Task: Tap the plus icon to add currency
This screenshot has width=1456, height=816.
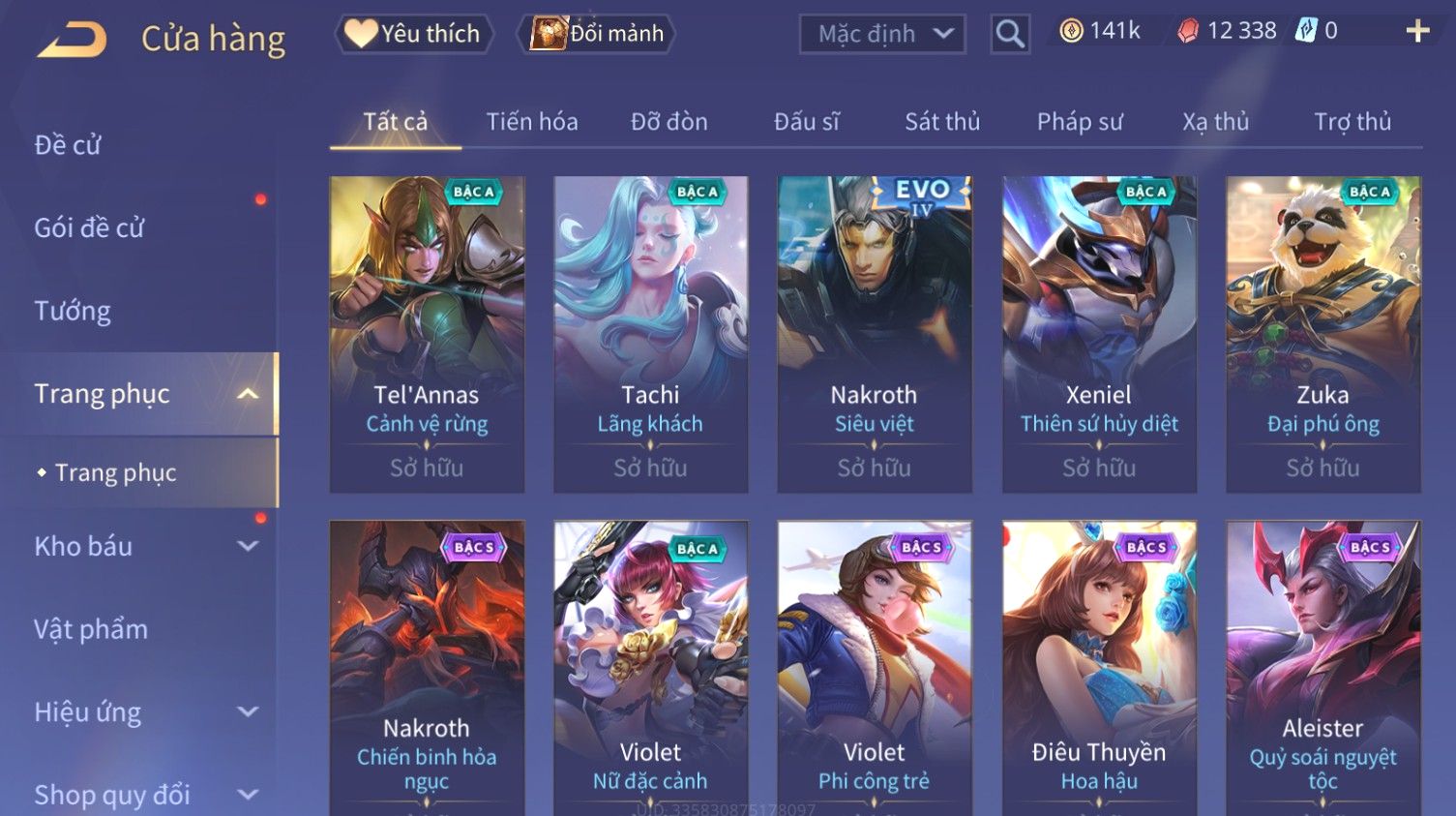Action: 1417,32
